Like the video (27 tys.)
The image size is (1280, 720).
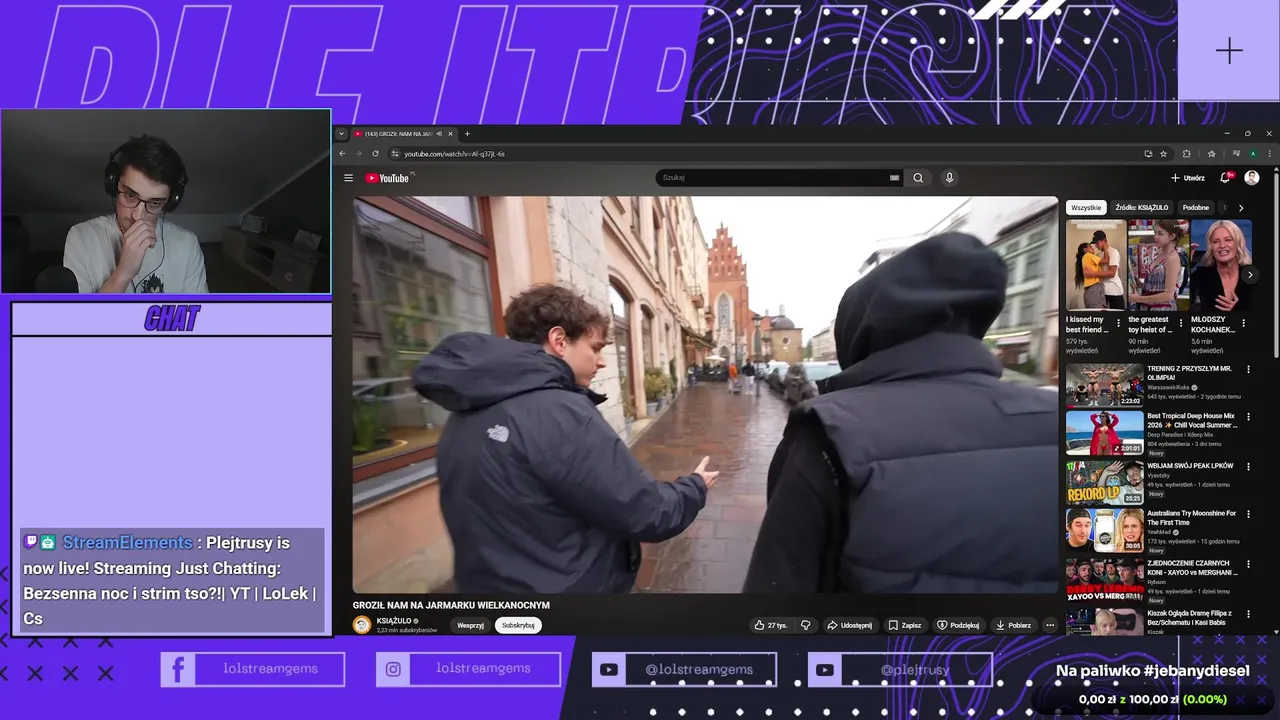tap(772, 625)
